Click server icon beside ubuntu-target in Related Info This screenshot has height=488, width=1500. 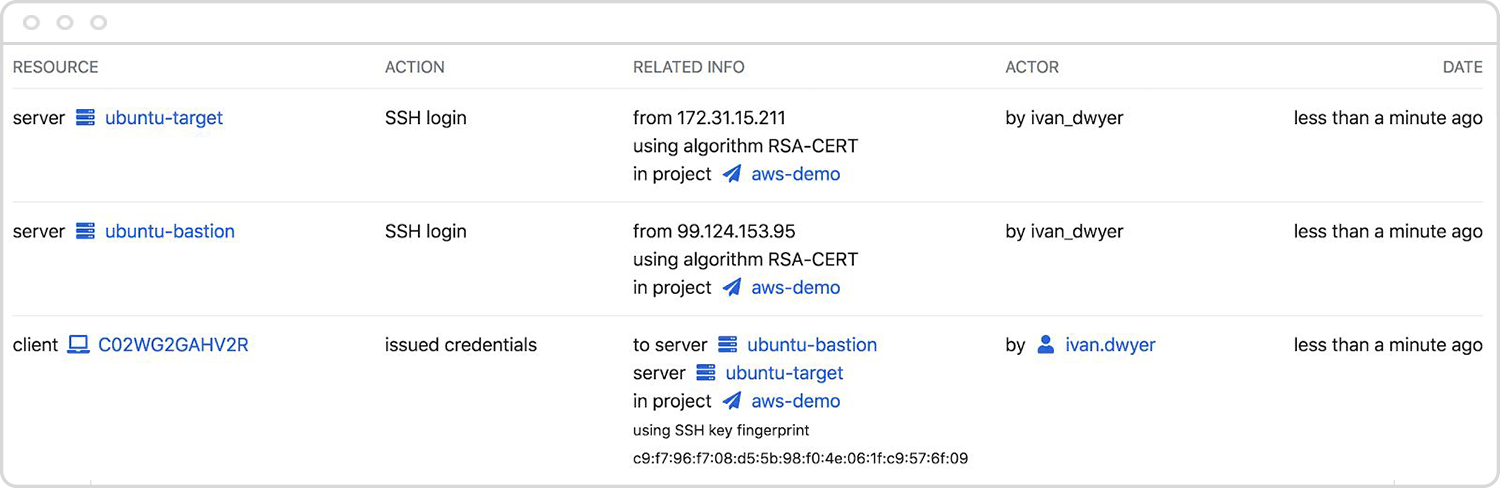[706, 373]
